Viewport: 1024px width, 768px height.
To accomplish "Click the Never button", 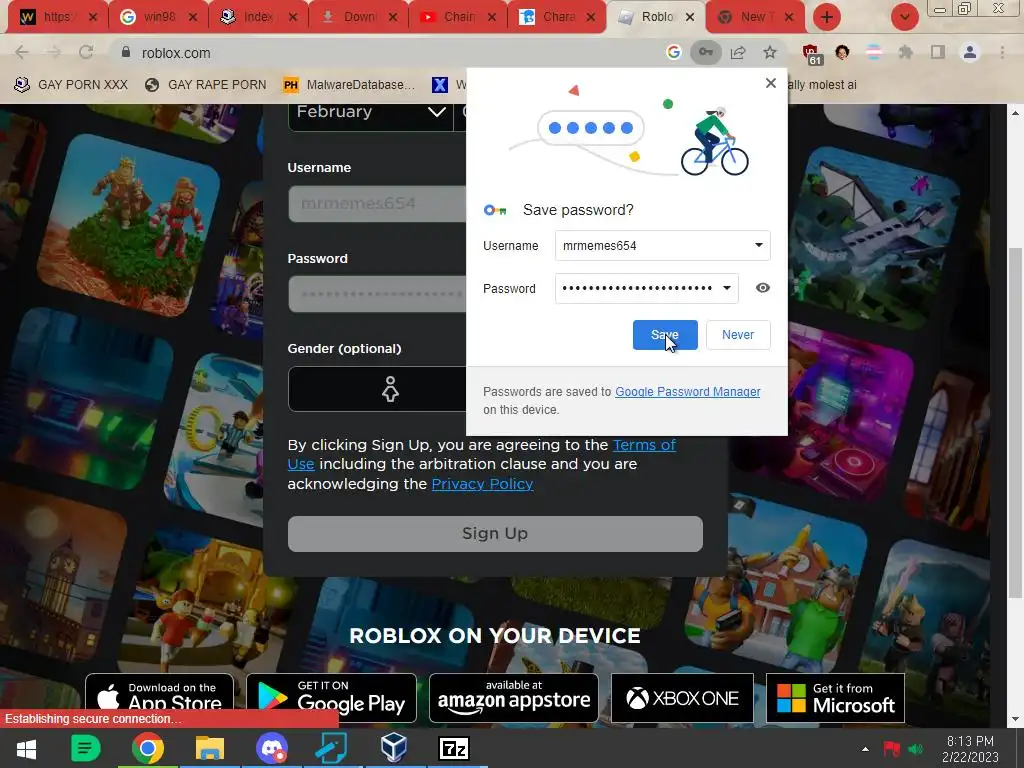I will coord(738,334).
